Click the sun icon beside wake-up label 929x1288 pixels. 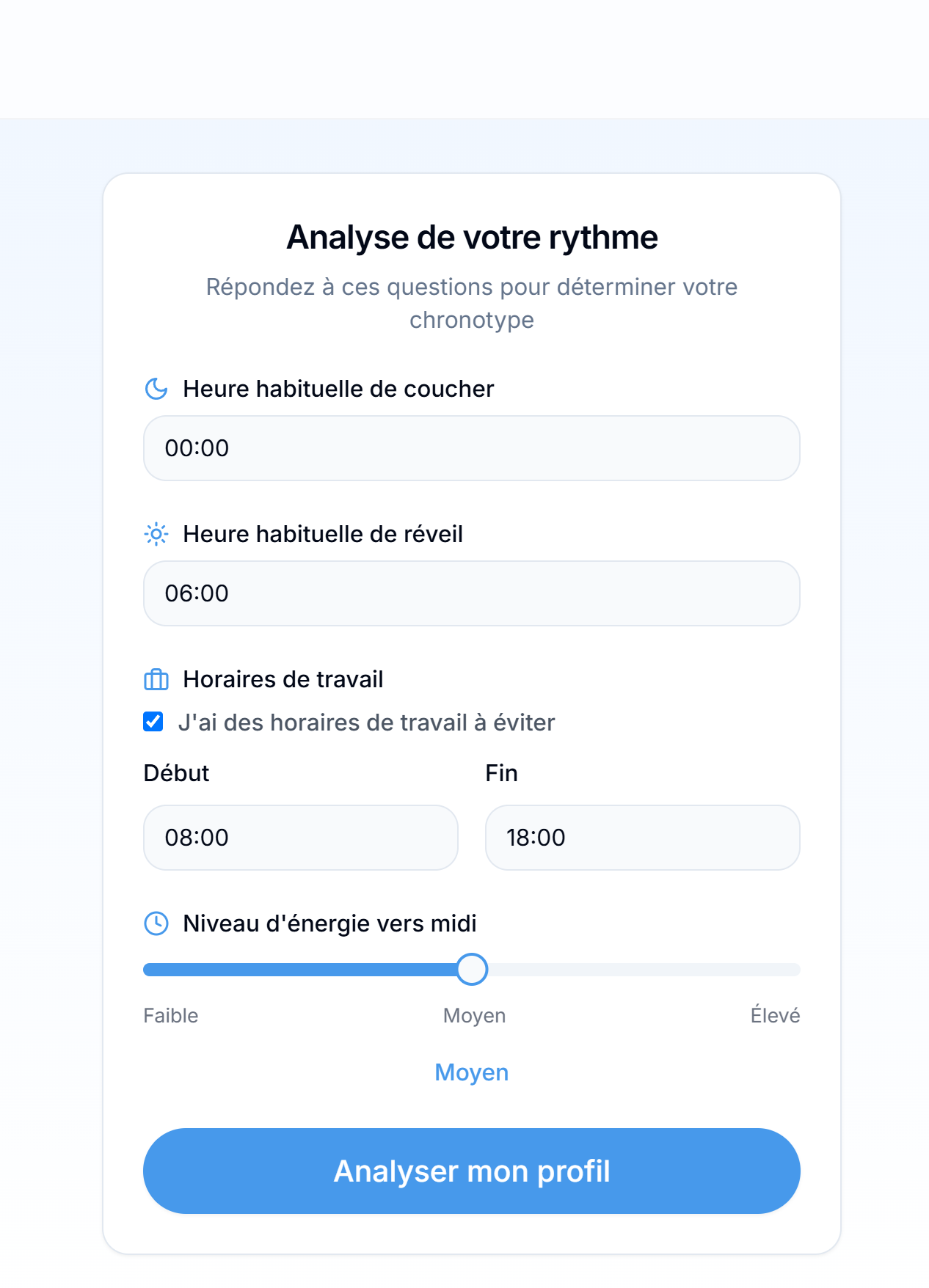click(x=156, y=534)
